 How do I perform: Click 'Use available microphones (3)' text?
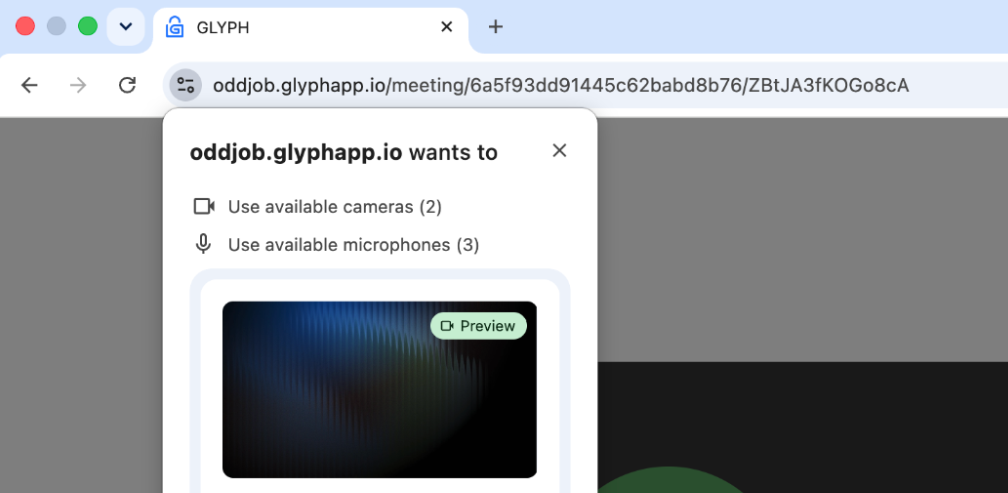point(354,245)
